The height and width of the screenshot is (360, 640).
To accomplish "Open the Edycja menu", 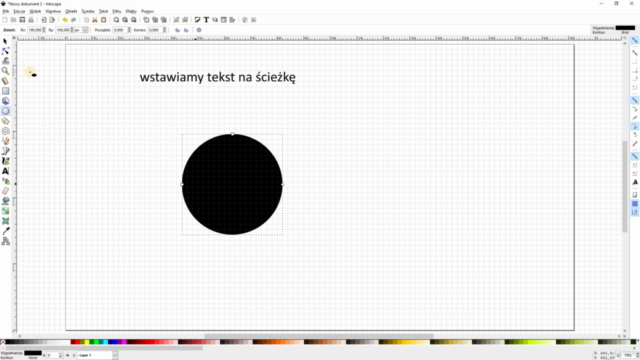I will [x=19, y=11].
